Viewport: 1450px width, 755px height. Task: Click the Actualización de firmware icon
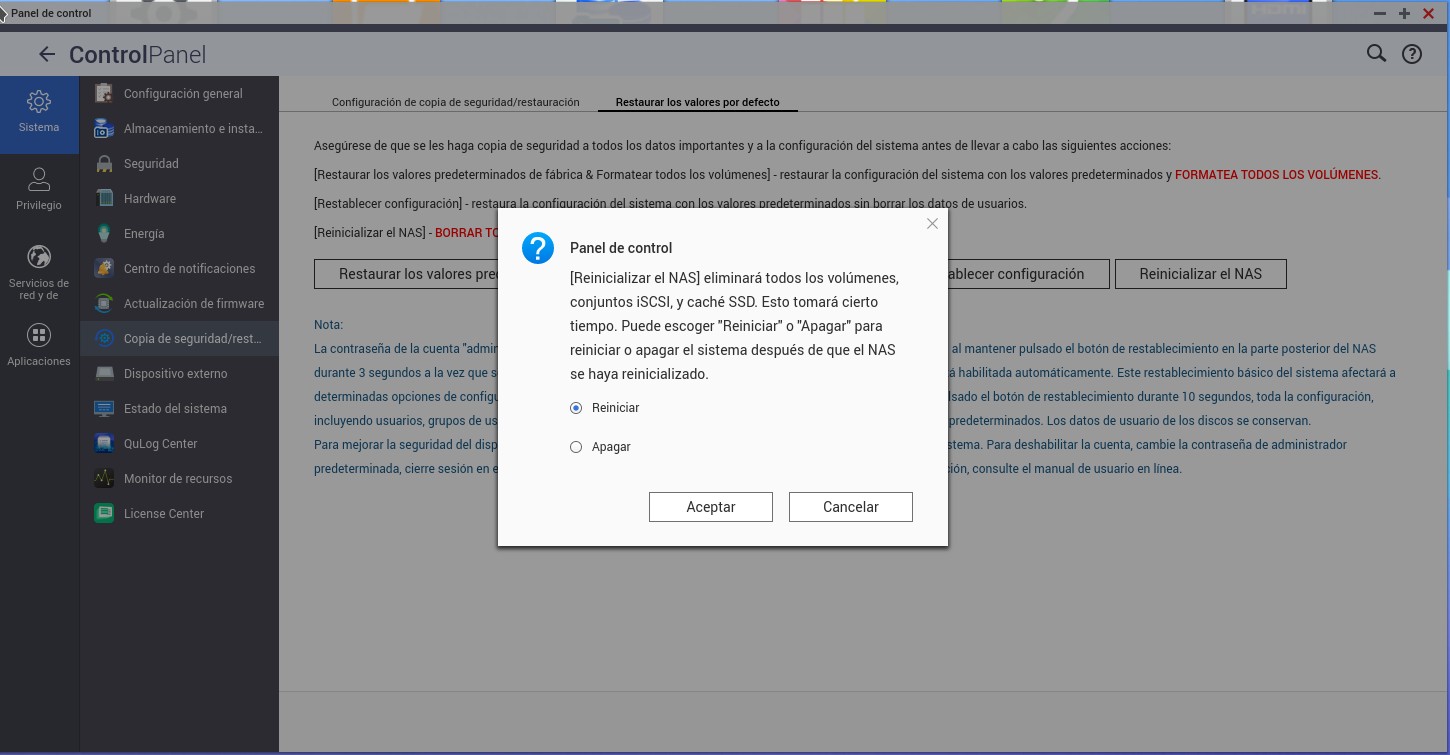[104, 304]
